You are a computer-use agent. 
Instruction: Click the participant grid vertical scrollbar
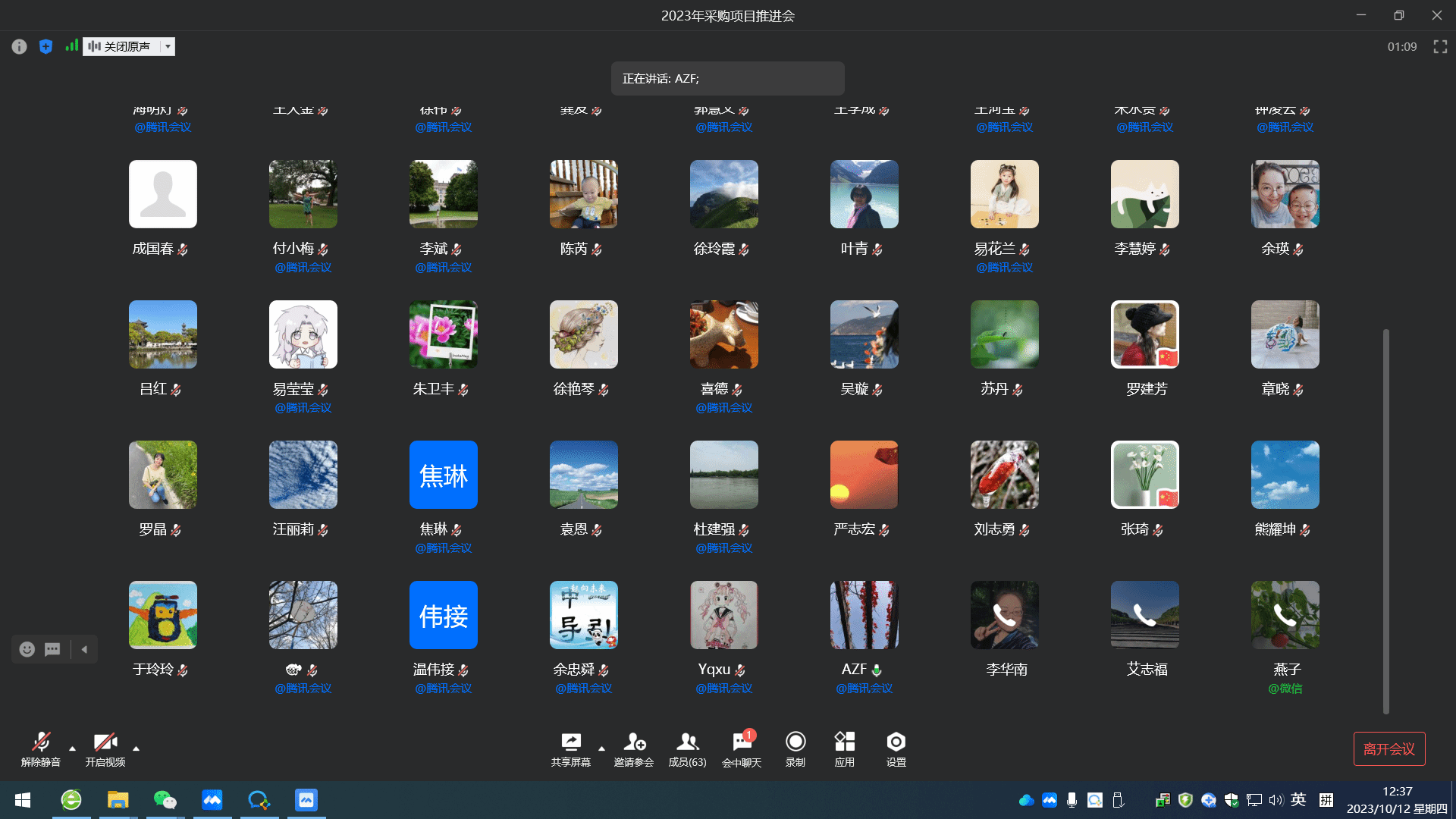point(1385,521)
